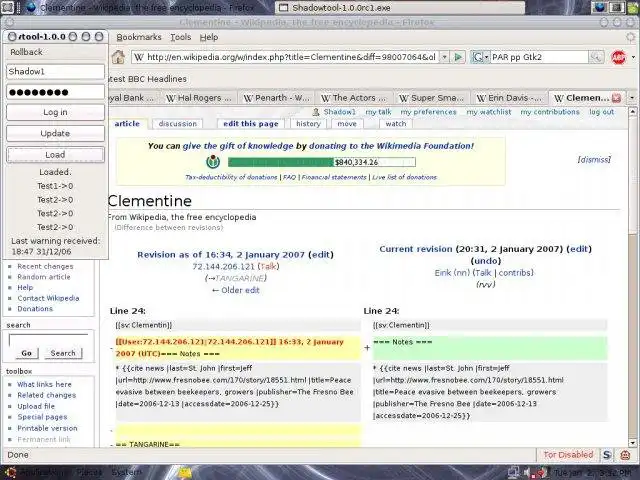640x480 pixels.
Task: Click Older edit link
Action: [236, 290]
